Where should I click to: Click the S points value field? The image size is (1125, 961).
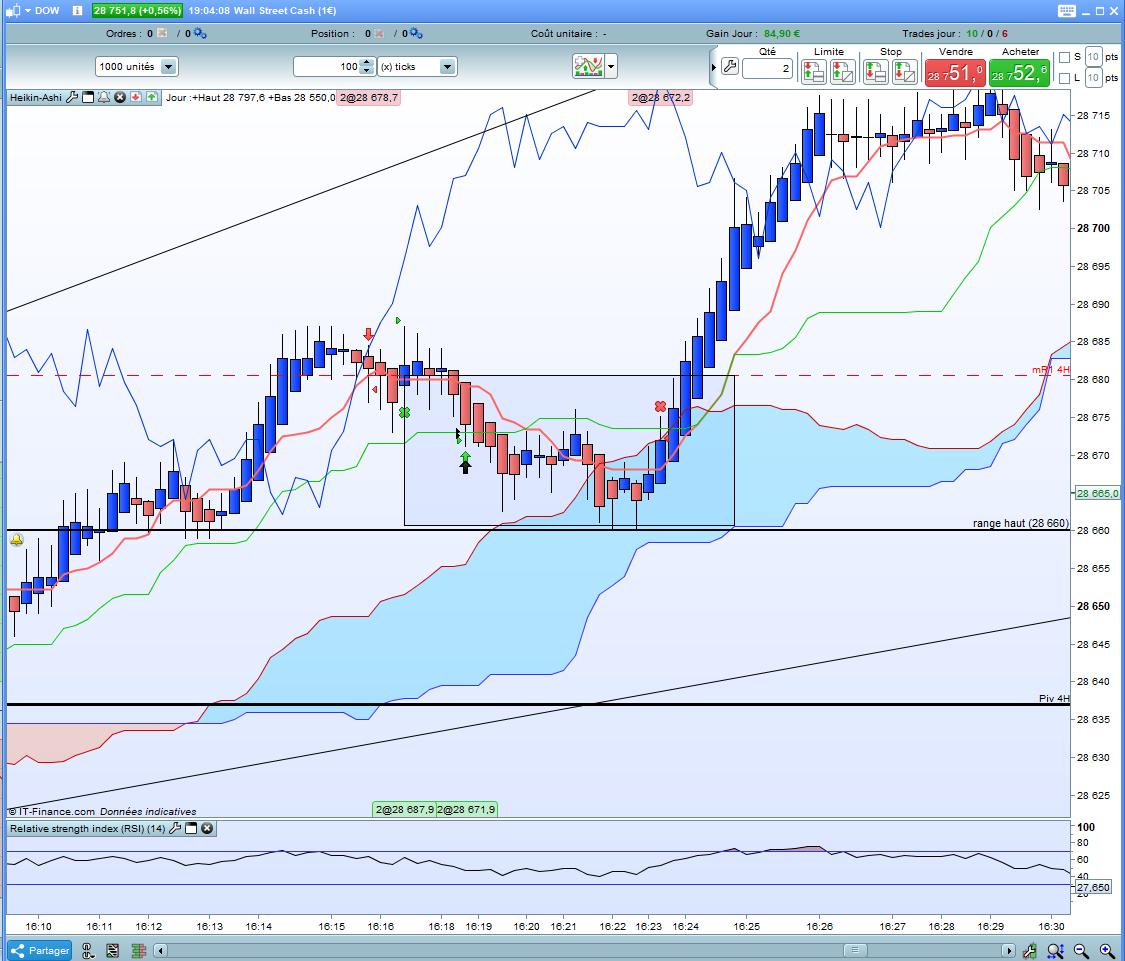point(1093,57)
